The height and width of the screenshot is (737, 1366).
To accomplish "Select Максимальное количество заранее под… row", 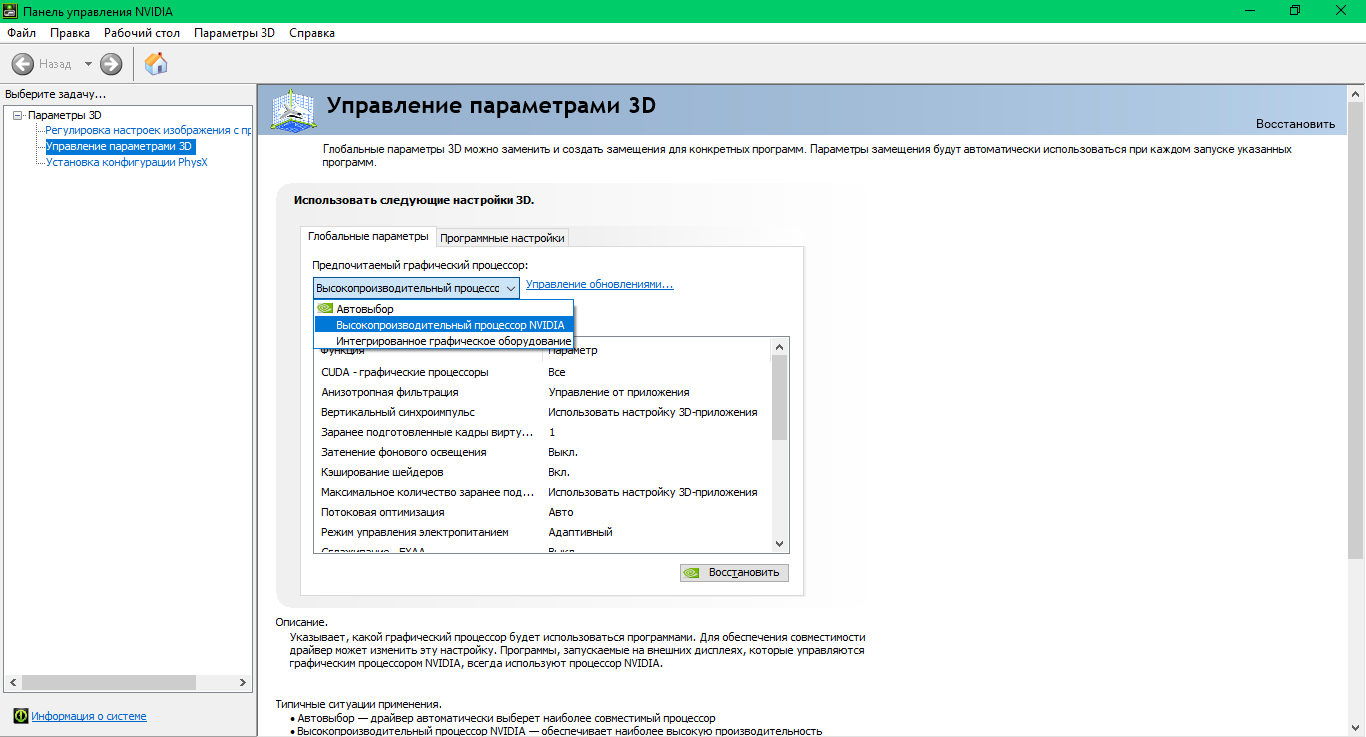I will [543, 492].
